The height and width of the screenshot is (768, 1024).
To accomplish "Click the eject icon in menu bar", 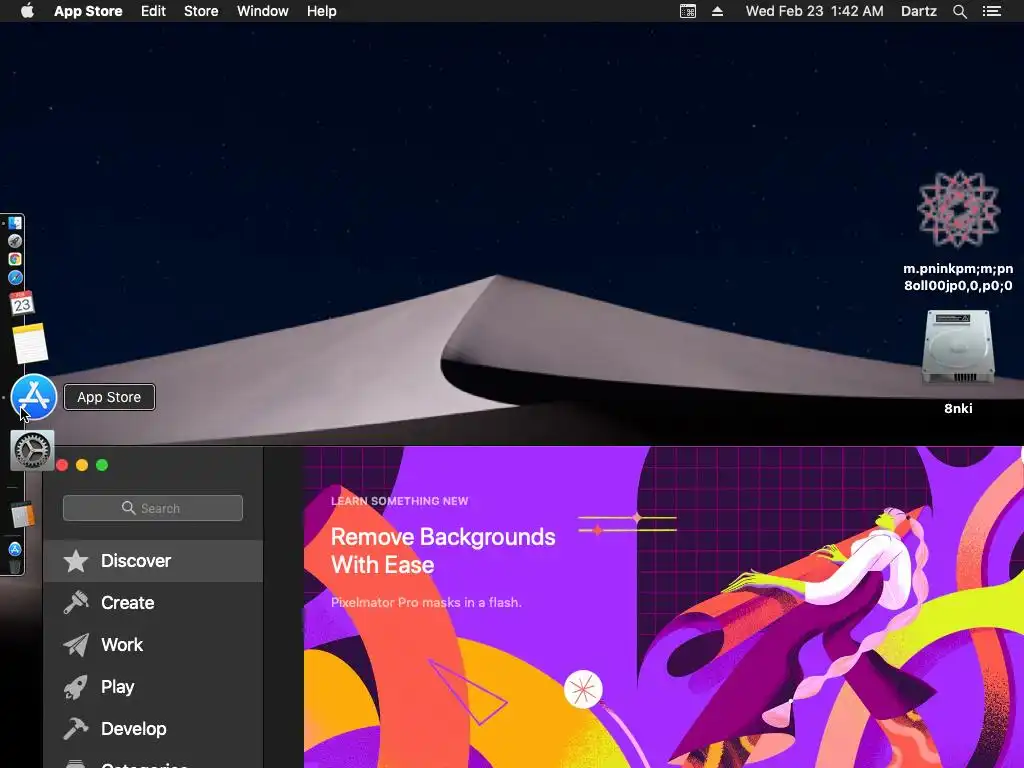I will click(x=717, y=11).
